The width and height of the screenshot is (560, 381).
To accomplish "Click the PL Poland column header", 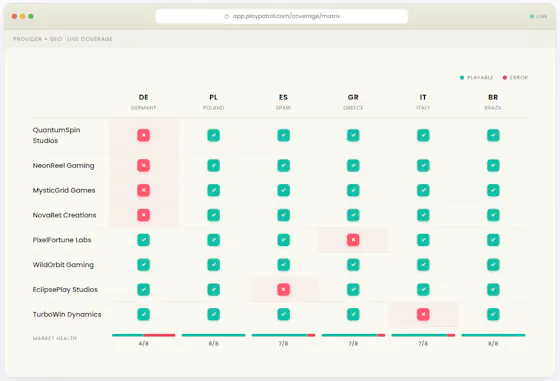I will (214, 102).
